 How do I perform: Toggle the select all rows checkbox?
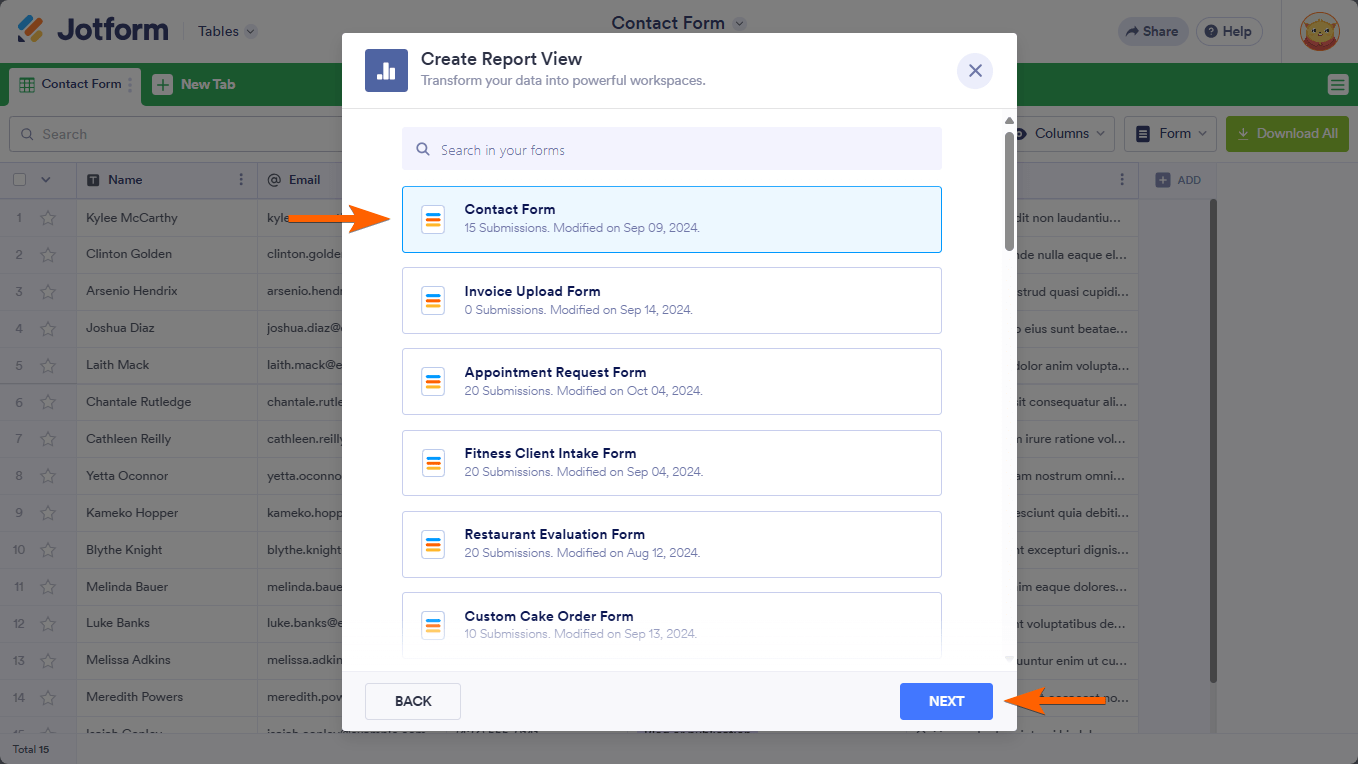point(20,180)
